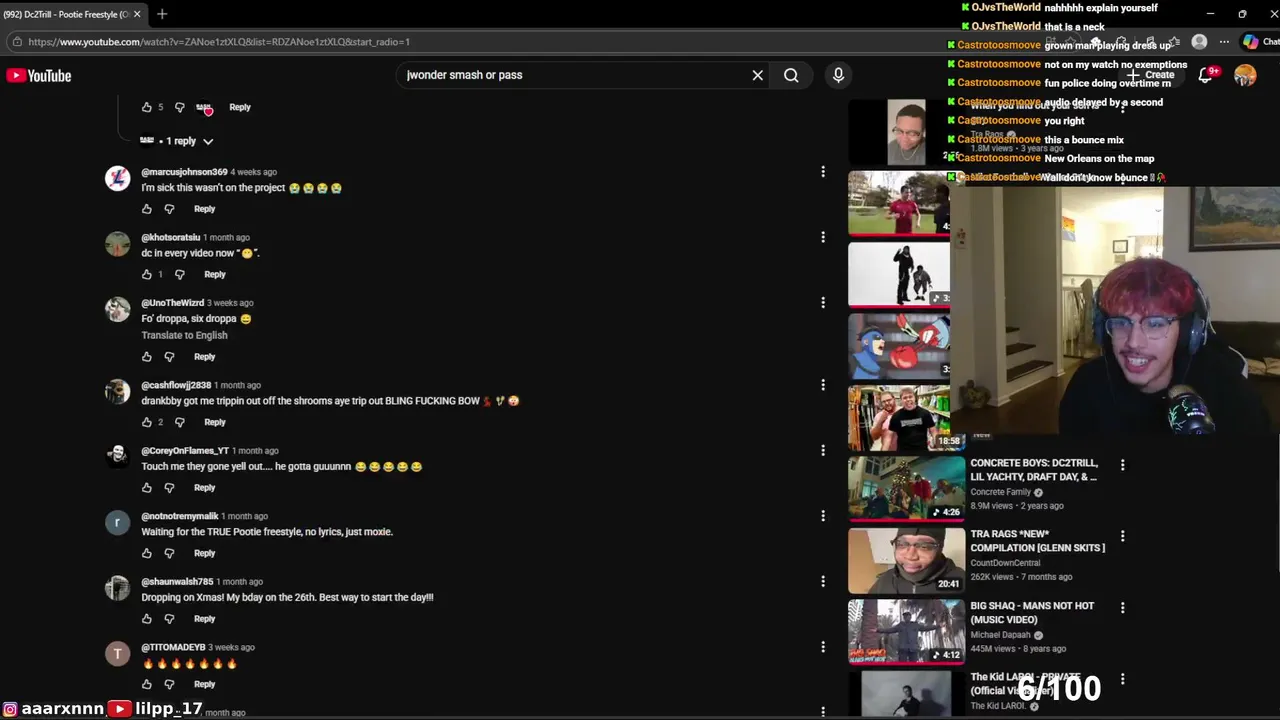Like @UnoTheWizrd's comment
Image resolution: width=1280 pixels, height=720 pixels.
click(147, 356)
